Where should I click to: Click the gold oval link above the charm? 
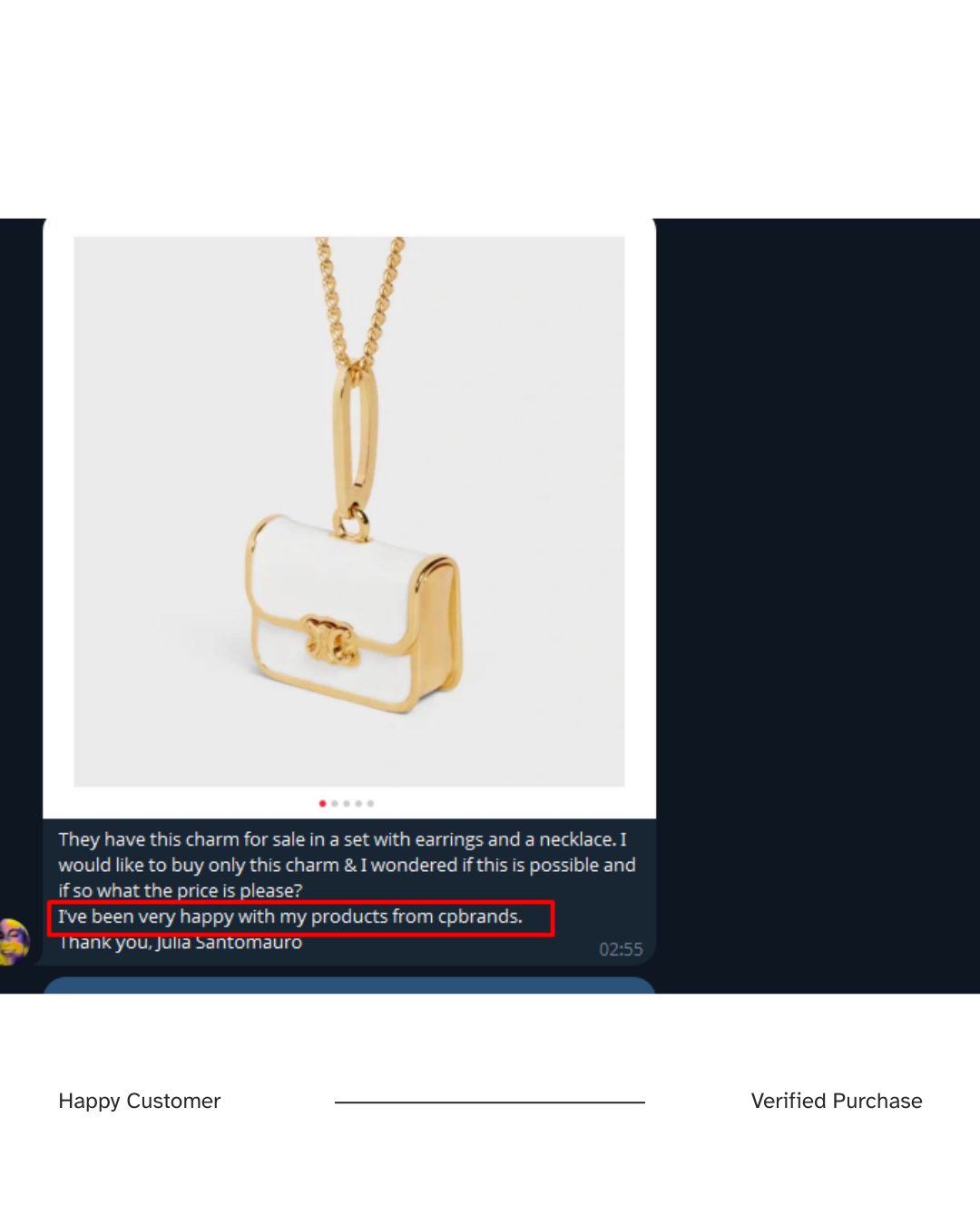(356, 440)
